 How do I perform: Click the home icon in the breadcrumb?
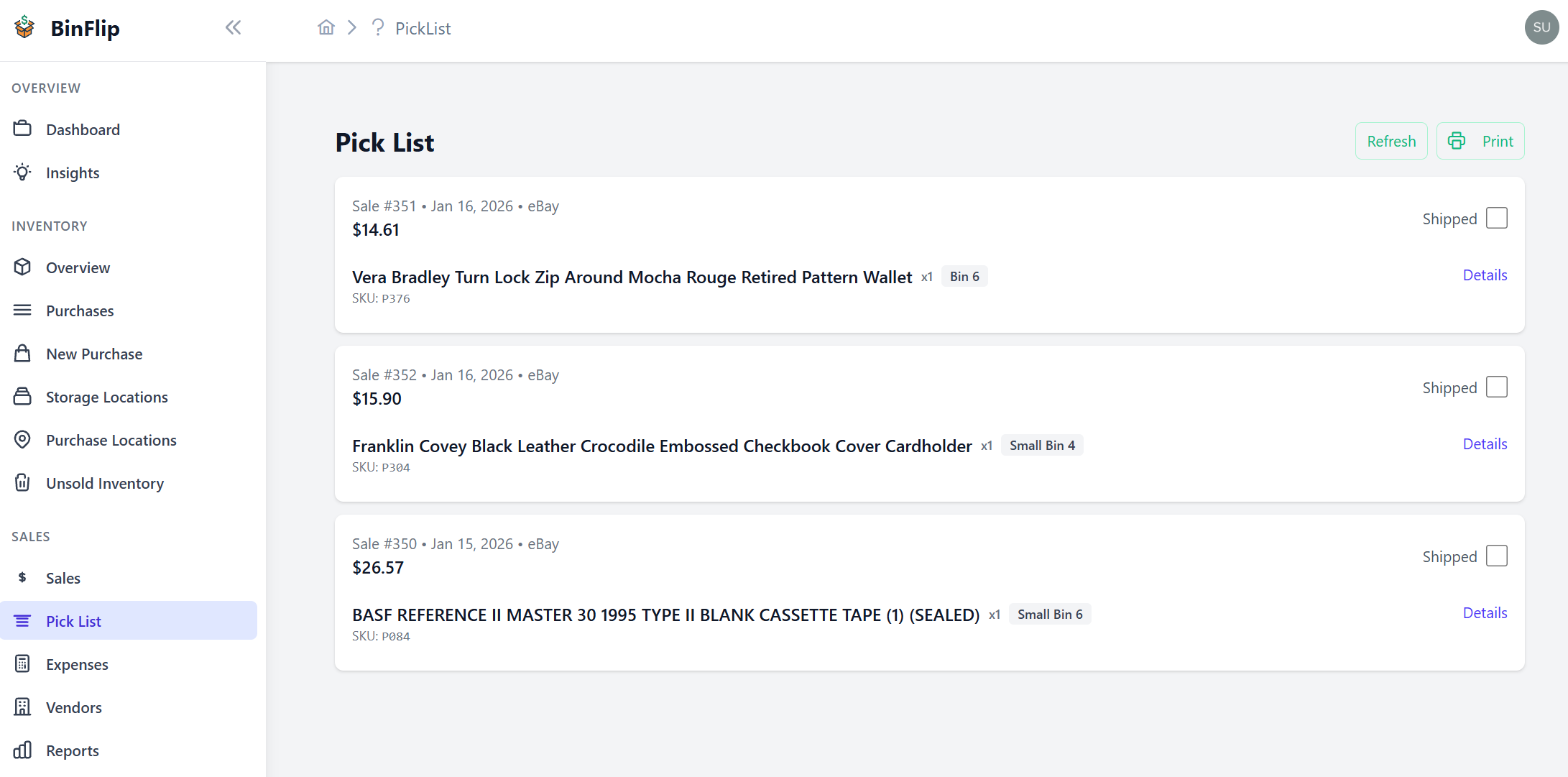(326, 27)
